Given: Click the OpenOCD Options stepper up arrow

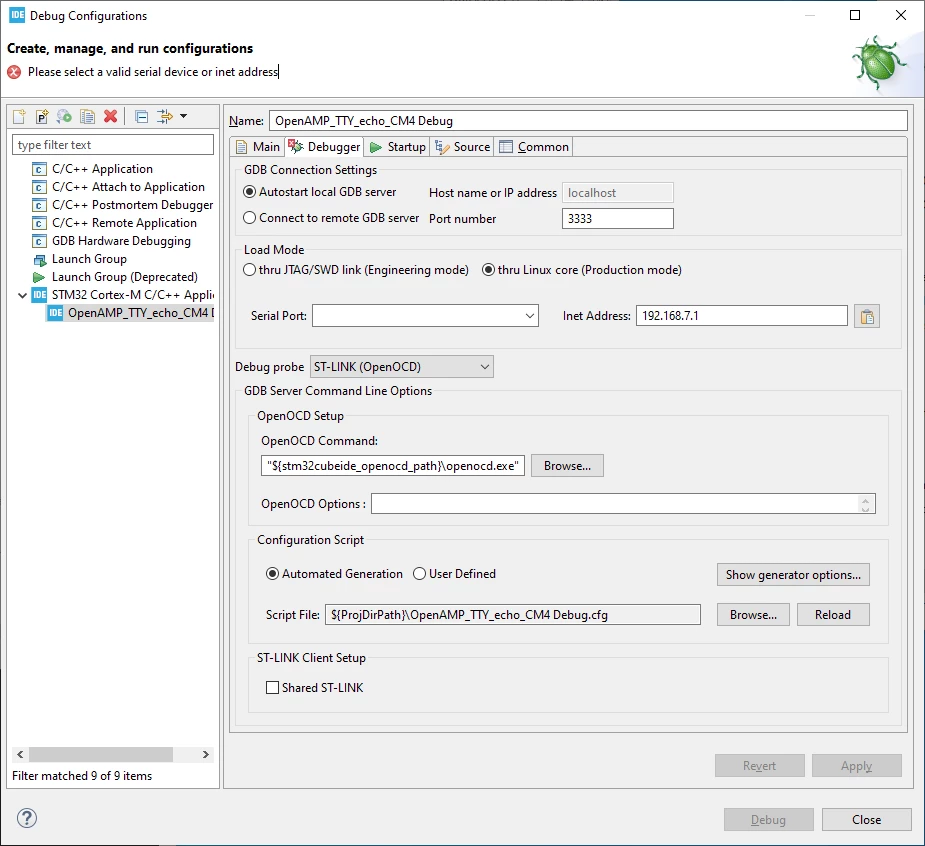Looking at the screenshot, I should [865, 500].
